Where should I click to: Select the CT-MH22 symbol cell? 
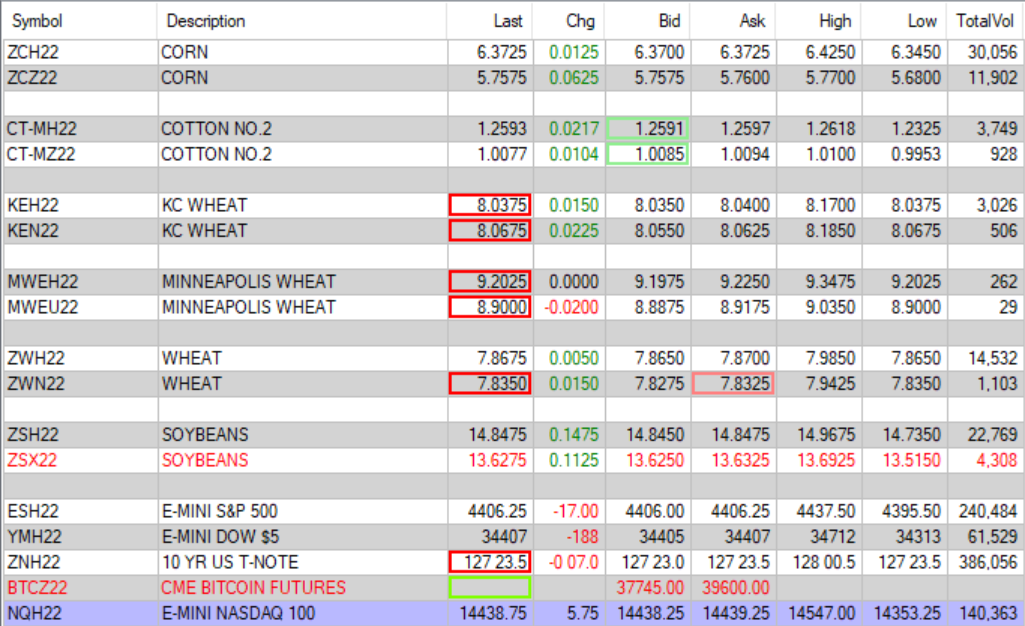(80, 129)
